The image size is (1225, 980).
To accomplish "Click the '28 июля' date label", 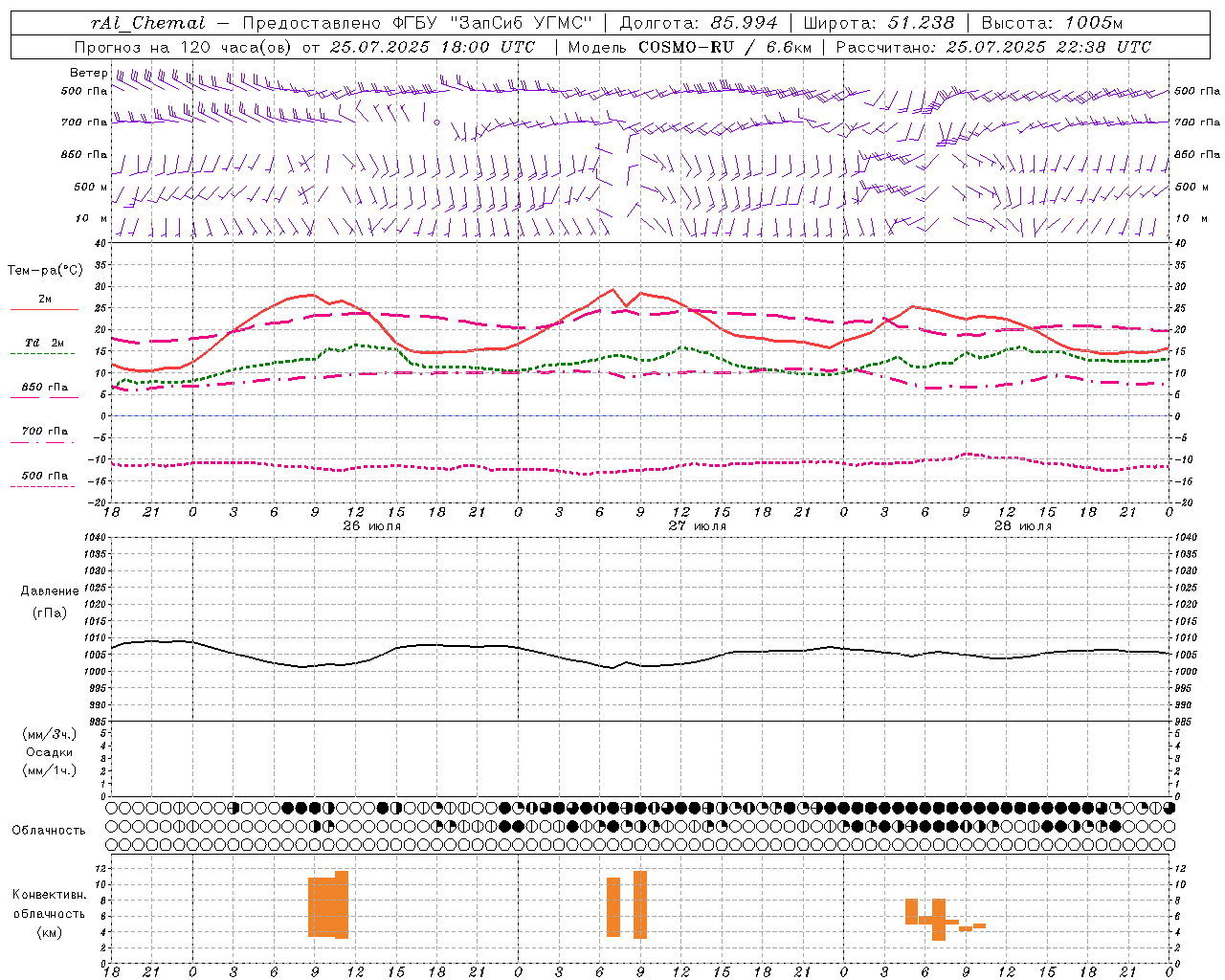I will 1022,525.
